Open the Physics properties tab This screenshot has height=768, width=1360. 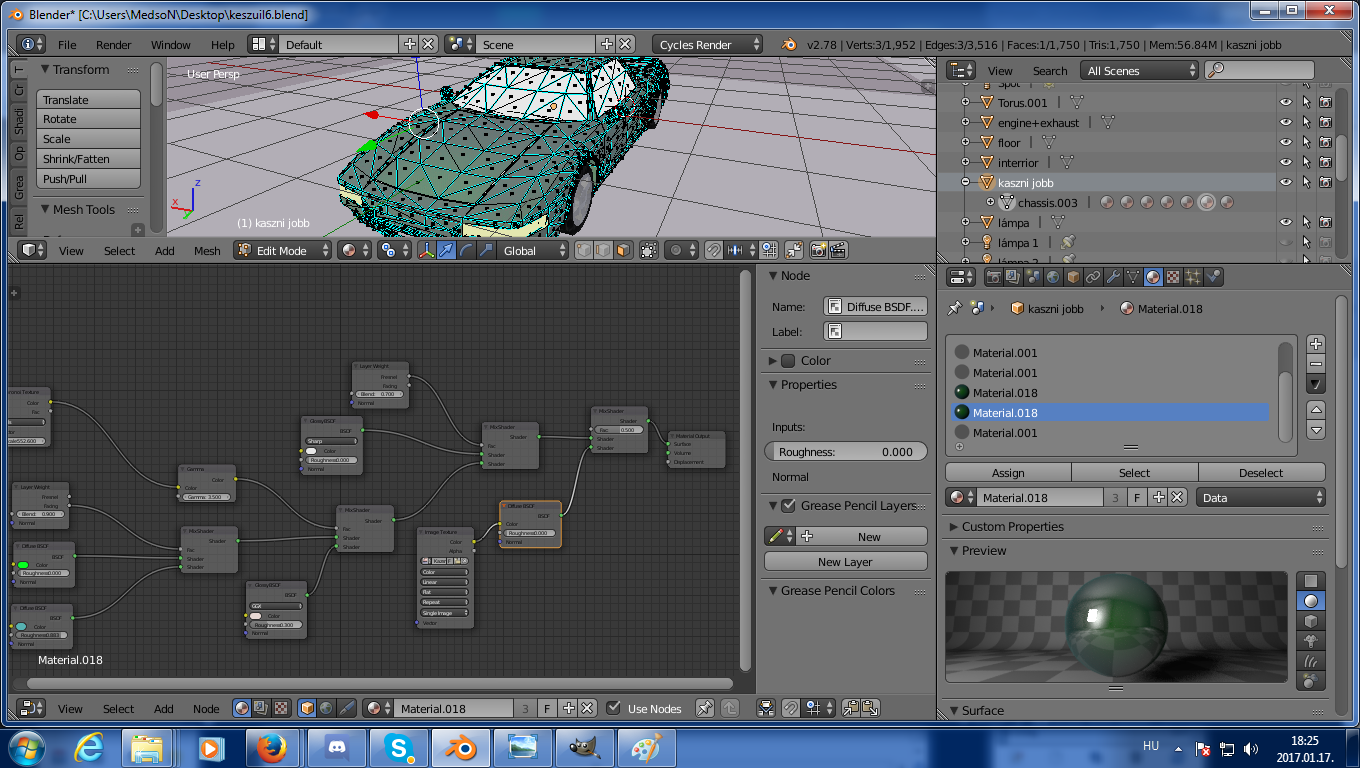(1213, 277)
